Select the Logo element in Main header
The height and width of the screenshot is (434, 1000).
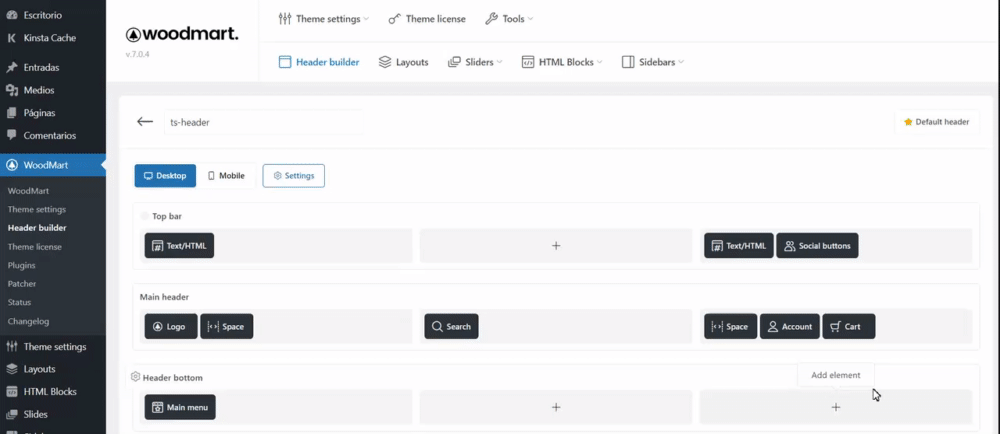(x=171, y=326)
